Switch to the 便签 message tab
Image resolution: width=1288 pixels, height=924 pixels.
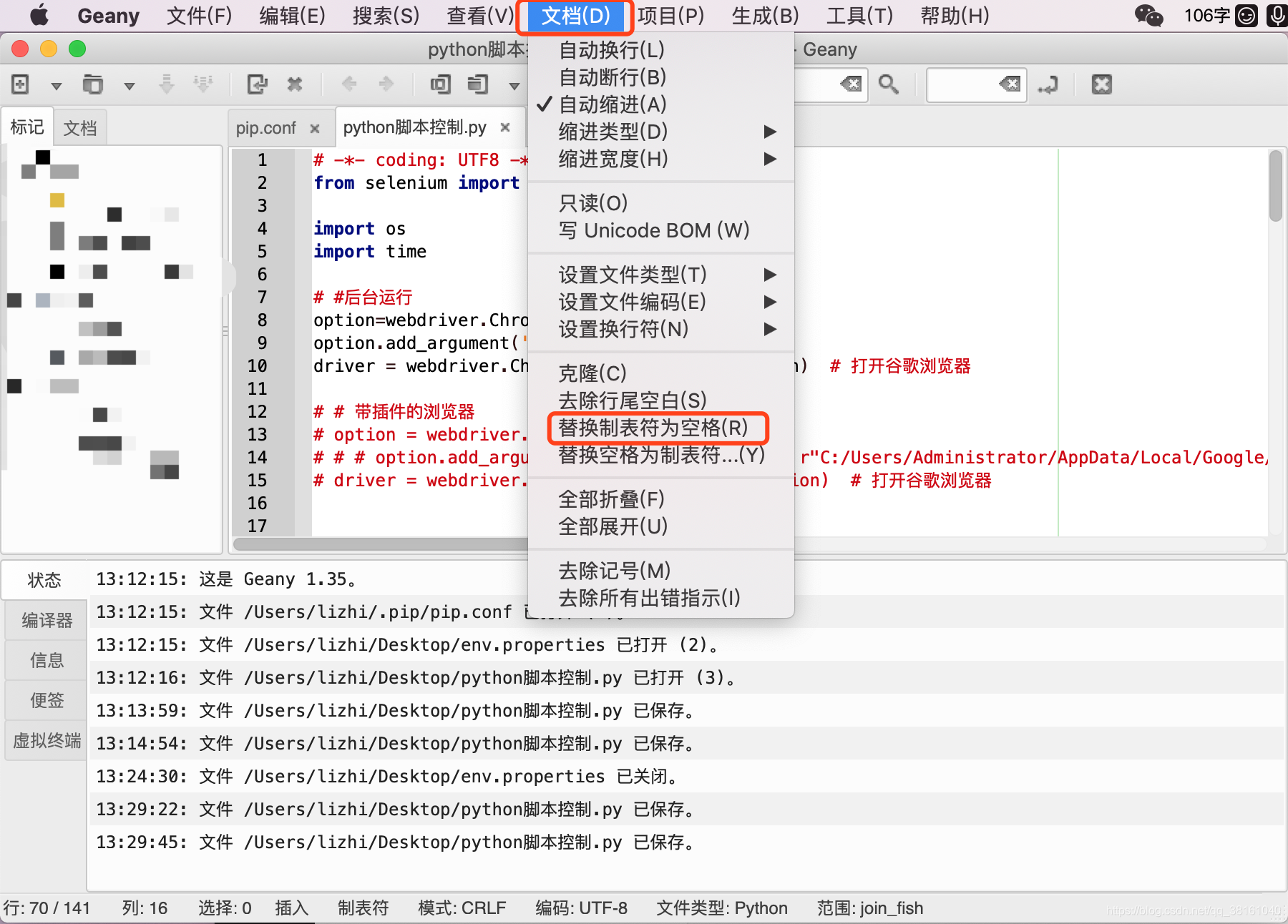click(x=47, y=700)
